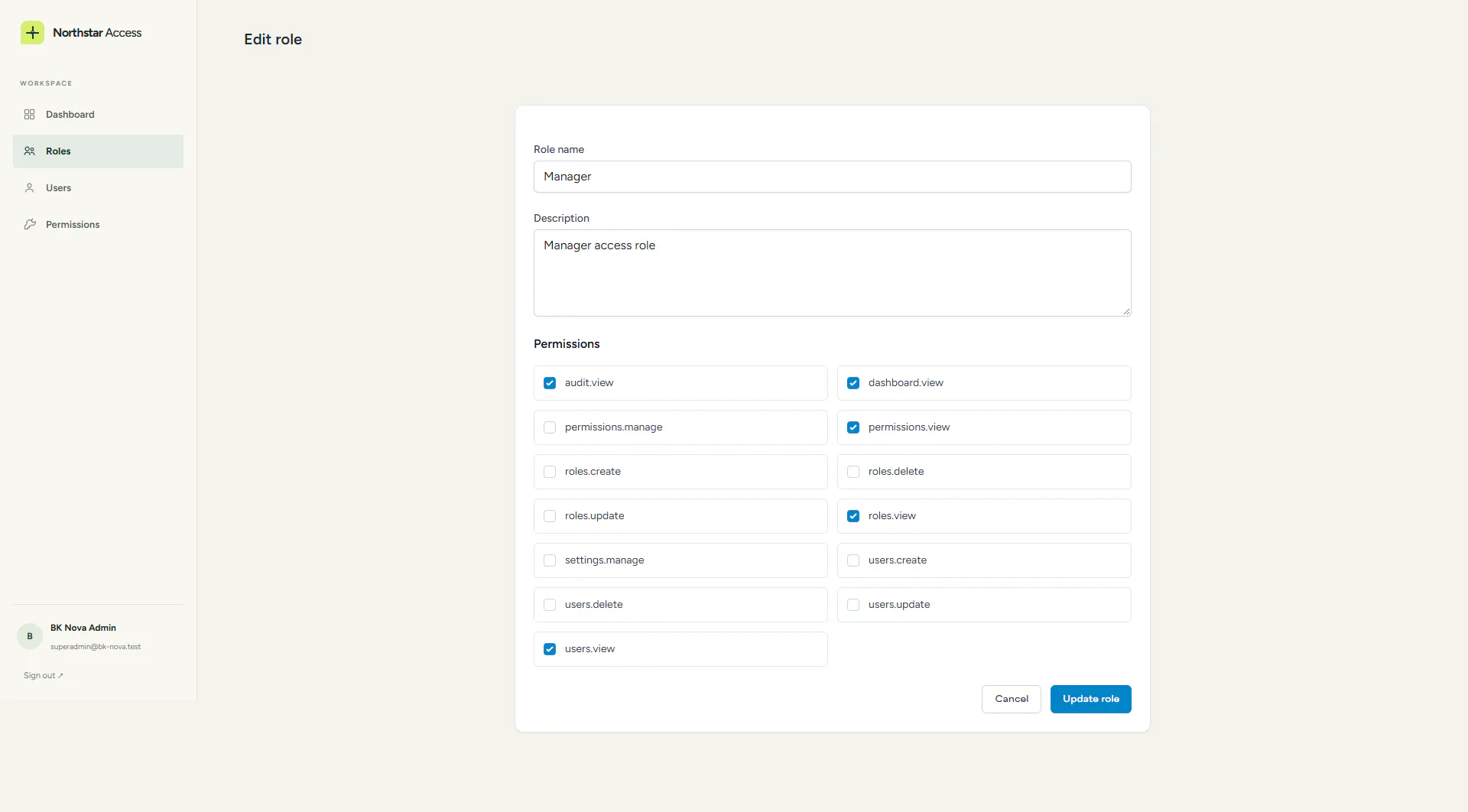The width and height of the screenshot is (1468, 812).
Task: Uncheck the audit.view permission
Action: point(550,383)
